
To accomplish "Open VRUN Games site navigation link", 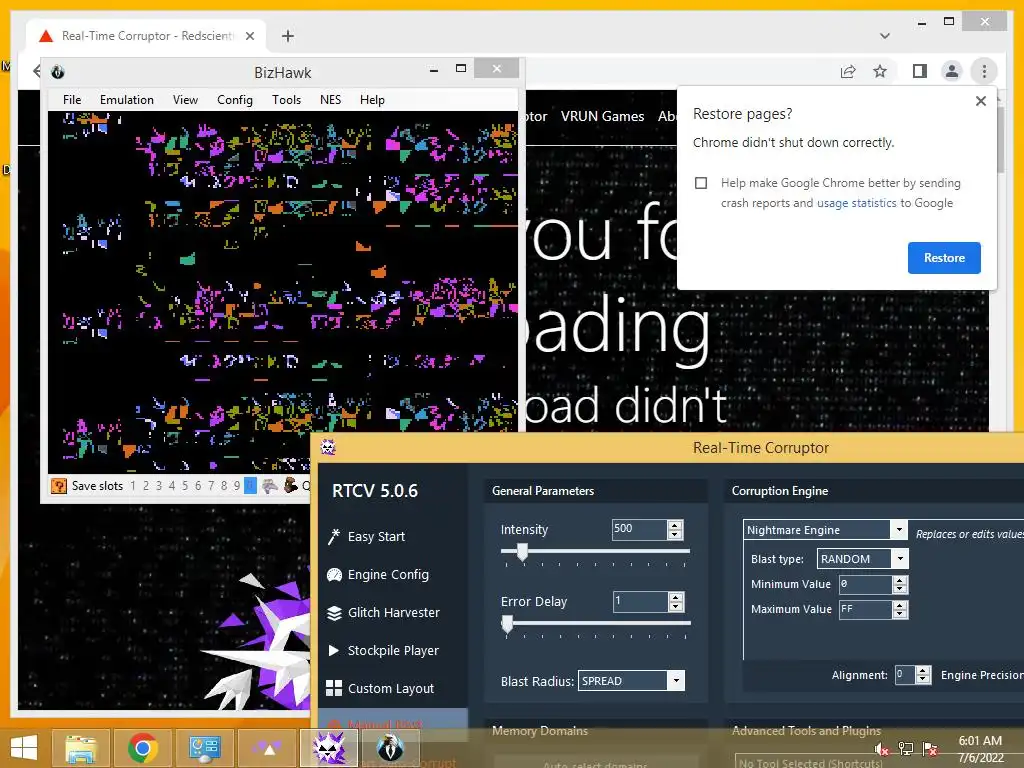I will pyautogui.click(x=602, y=116).
